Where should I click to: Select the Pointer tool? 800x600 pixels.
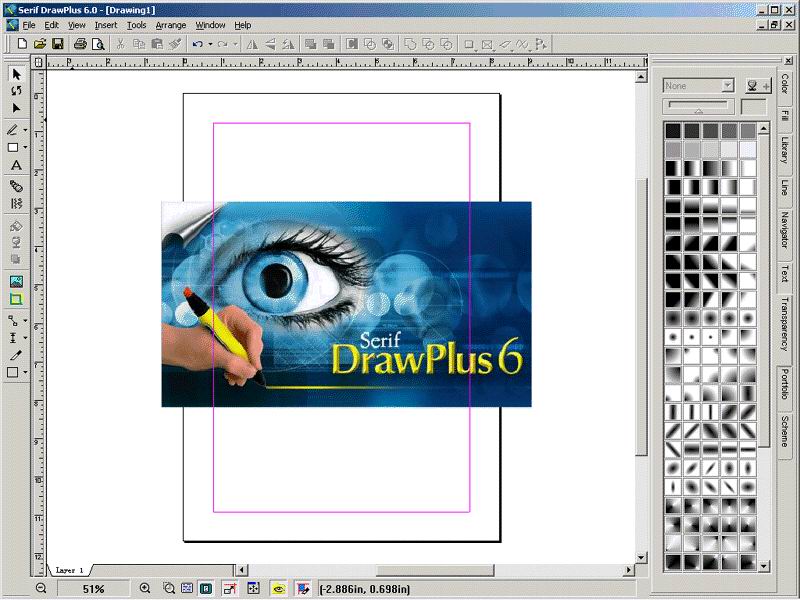pos(16,74)
